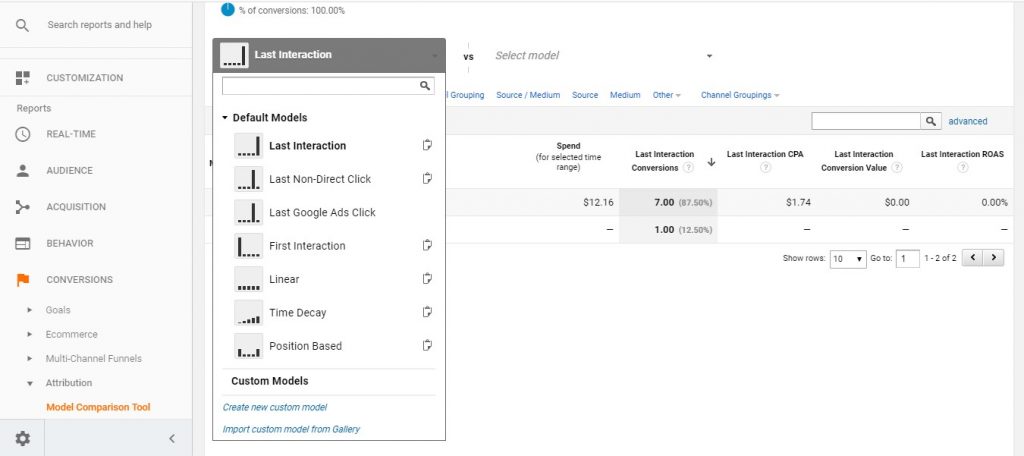The width and height of the screenshot is (1024, 456).
Task: Collapse the Default Models section
Action: (225, 118)
